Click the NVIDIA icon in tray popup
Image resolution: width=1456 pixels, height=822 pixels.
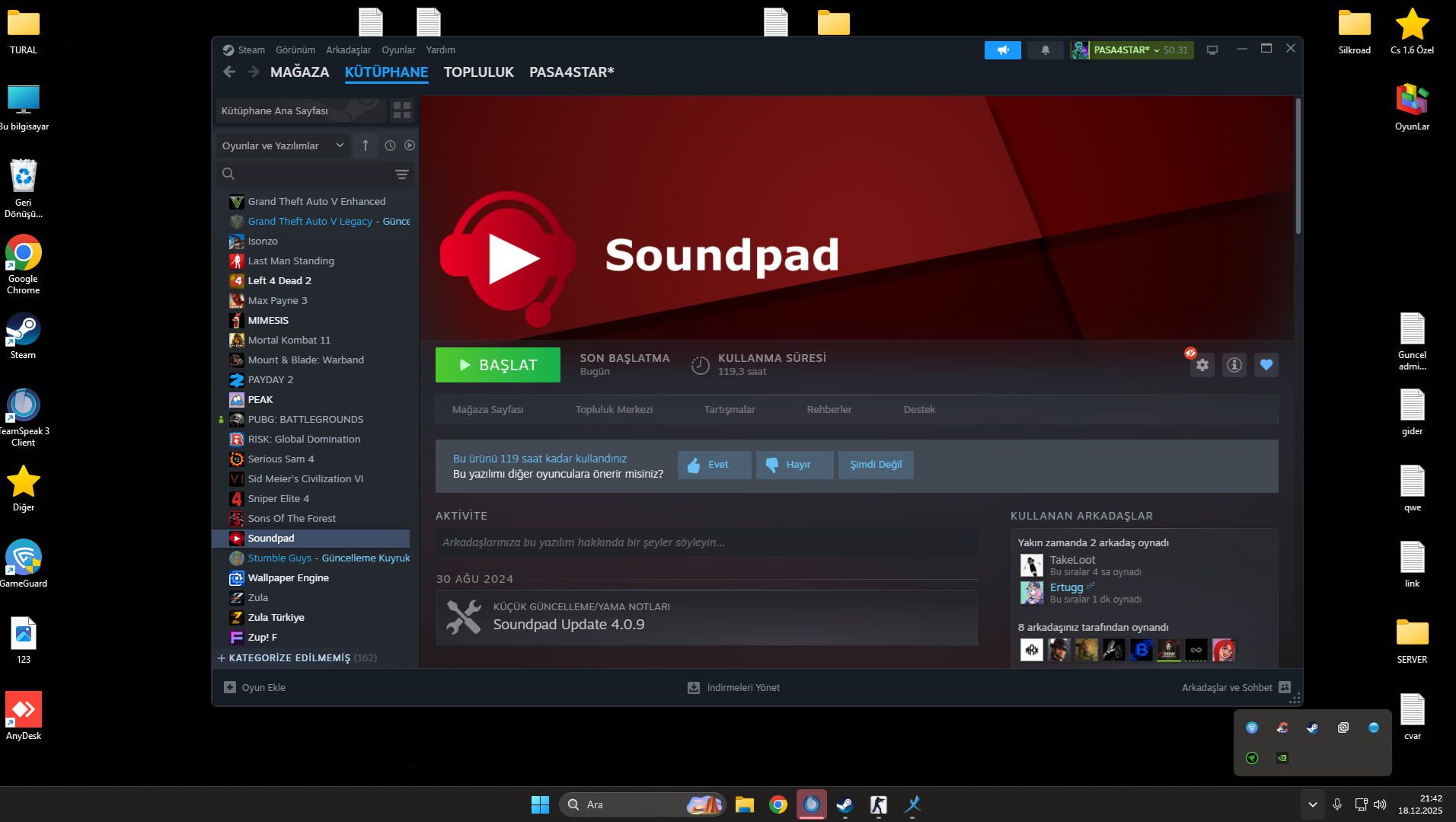1282,758
